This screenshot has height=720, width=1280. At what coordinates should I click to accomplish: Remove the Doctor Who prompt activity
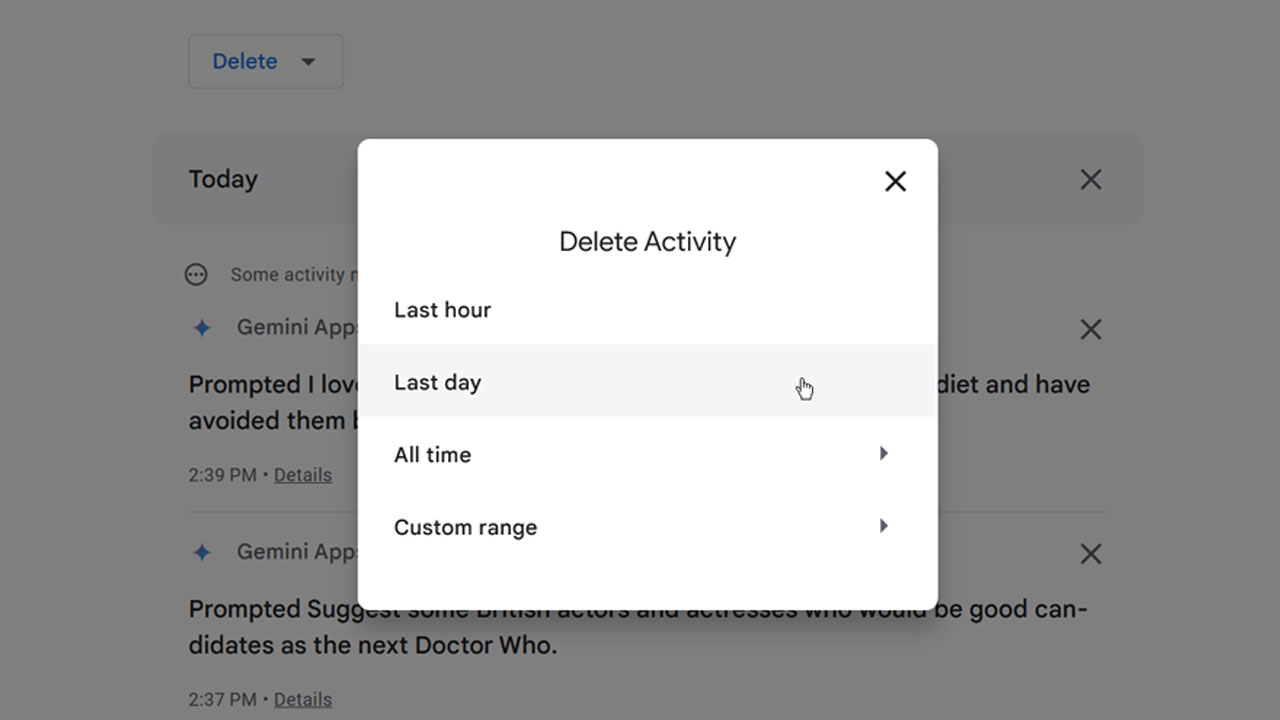(x=1091, y=553)
